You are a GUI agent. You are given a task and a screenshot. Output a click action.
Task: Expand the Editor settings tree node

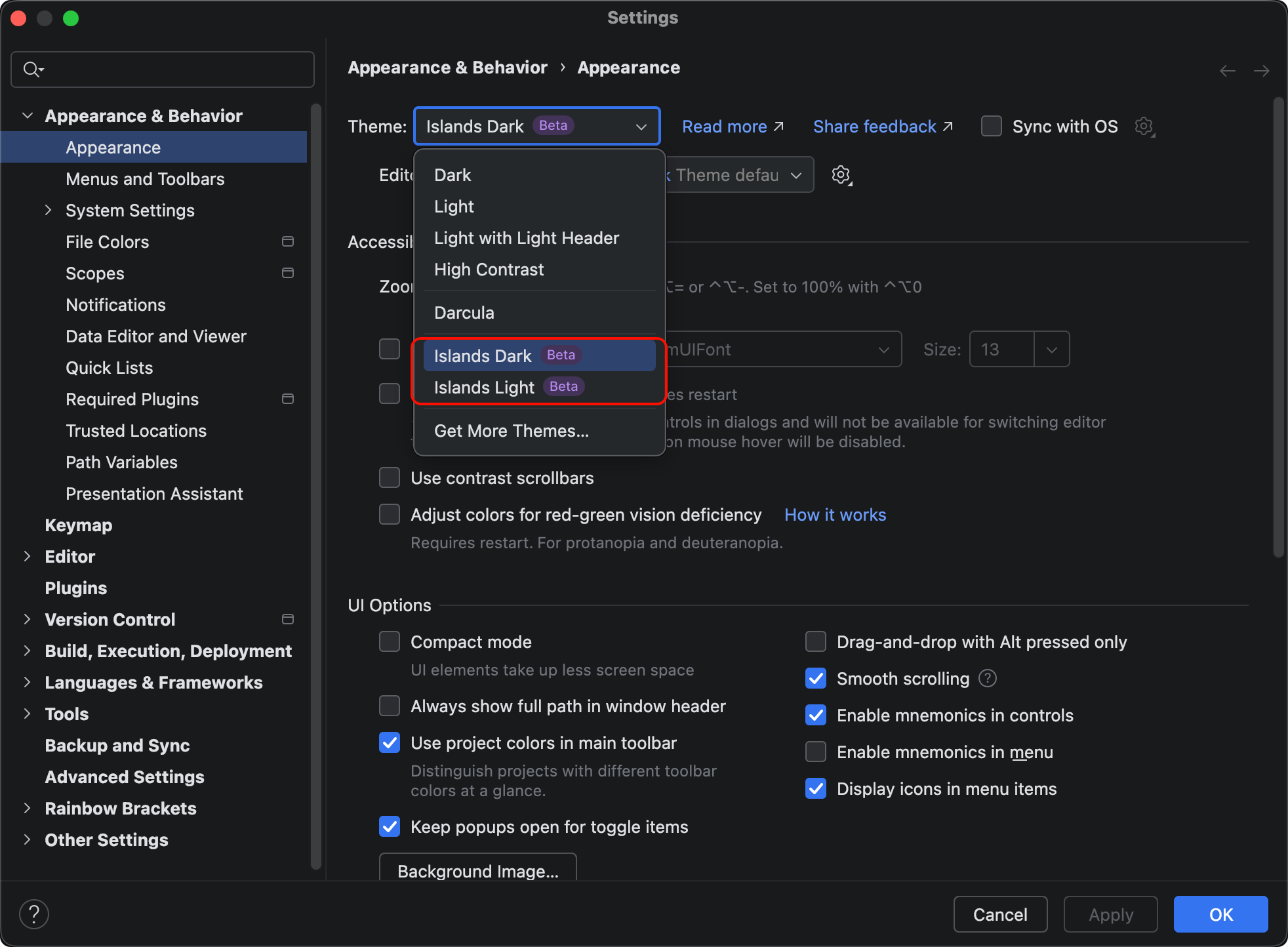pyautogui.click(x=27, y=556)
